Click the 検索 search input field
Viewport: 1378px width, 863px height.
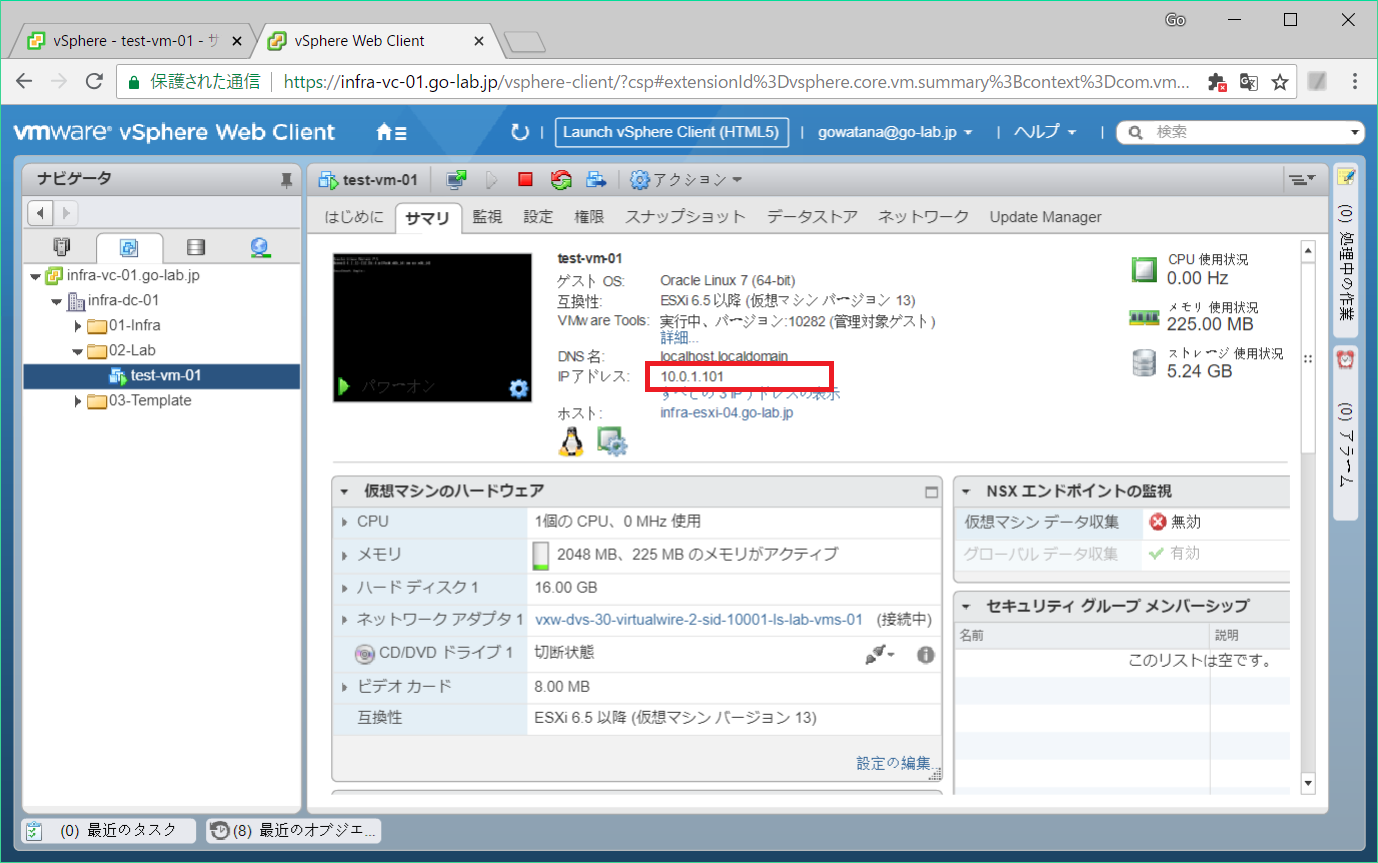click(1240, 132)
